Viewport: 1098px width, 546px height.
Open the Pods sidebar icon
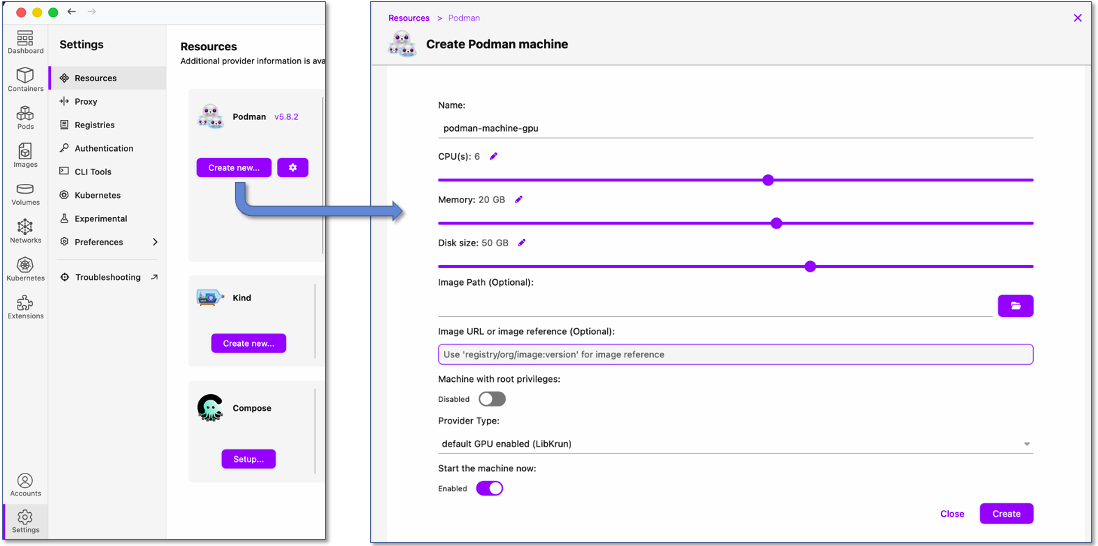coord(25,118)
